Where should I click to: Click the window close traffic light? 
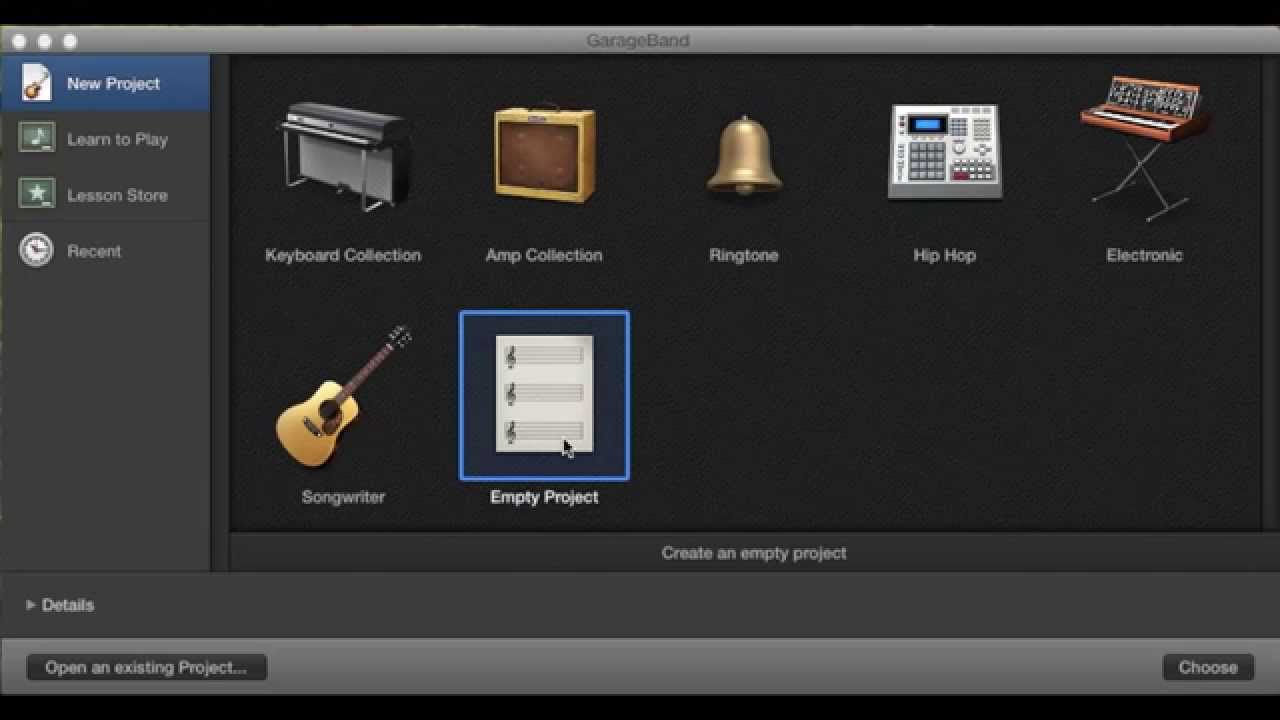tap(19, 41)
